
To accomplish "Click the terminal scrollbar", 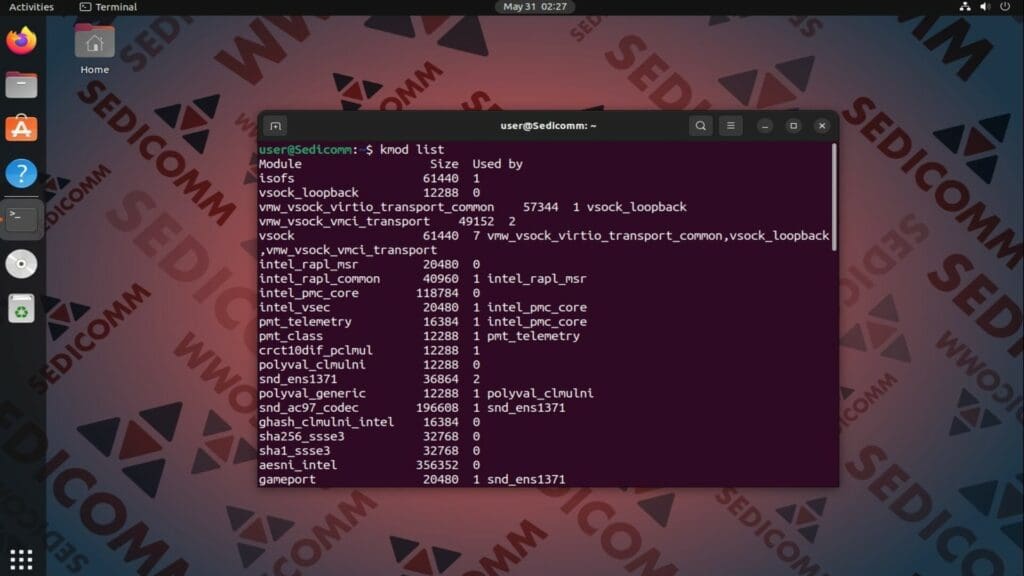I will (834, 197).
